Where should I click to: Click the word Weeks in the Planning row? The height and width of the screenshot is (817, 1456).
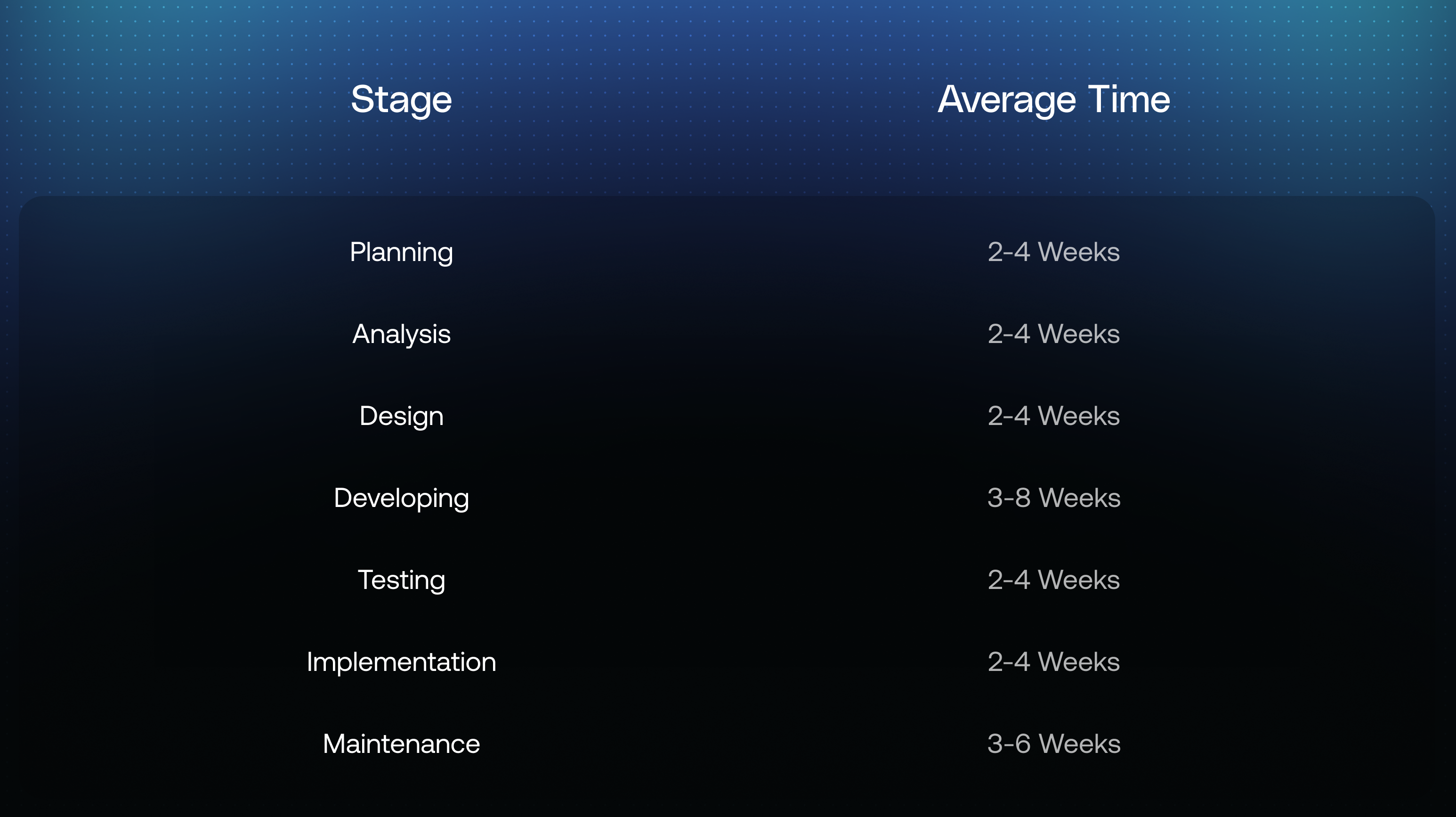1079,252
